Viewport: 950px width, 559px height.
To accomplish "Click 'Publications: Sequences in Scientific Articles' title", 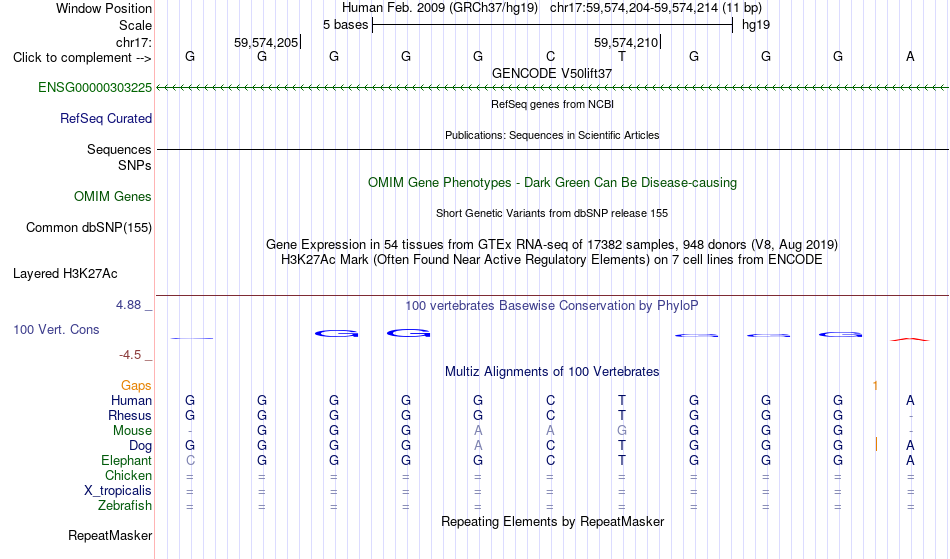I will [552, 135].
